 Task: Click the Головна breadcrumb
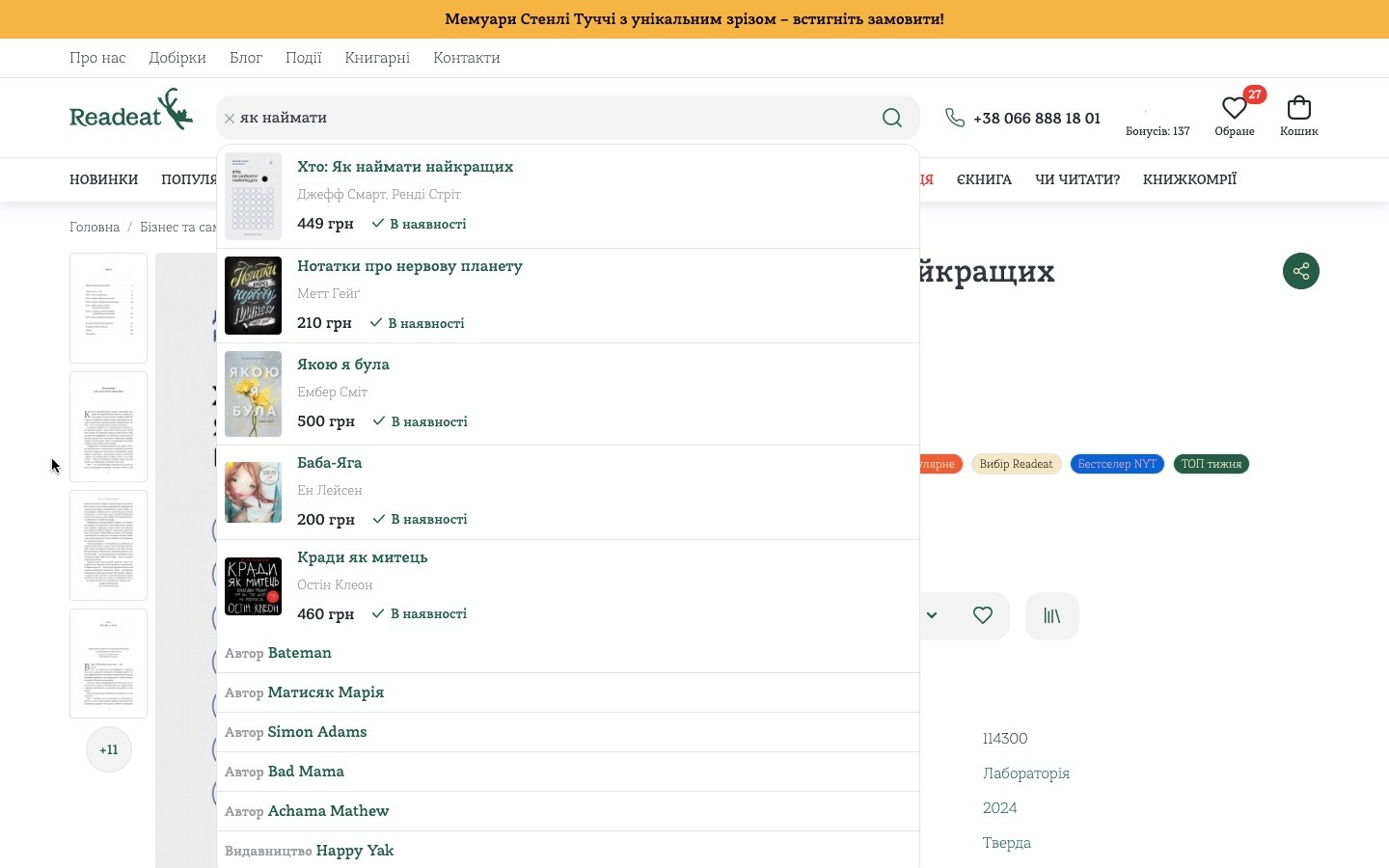(95, 228)
